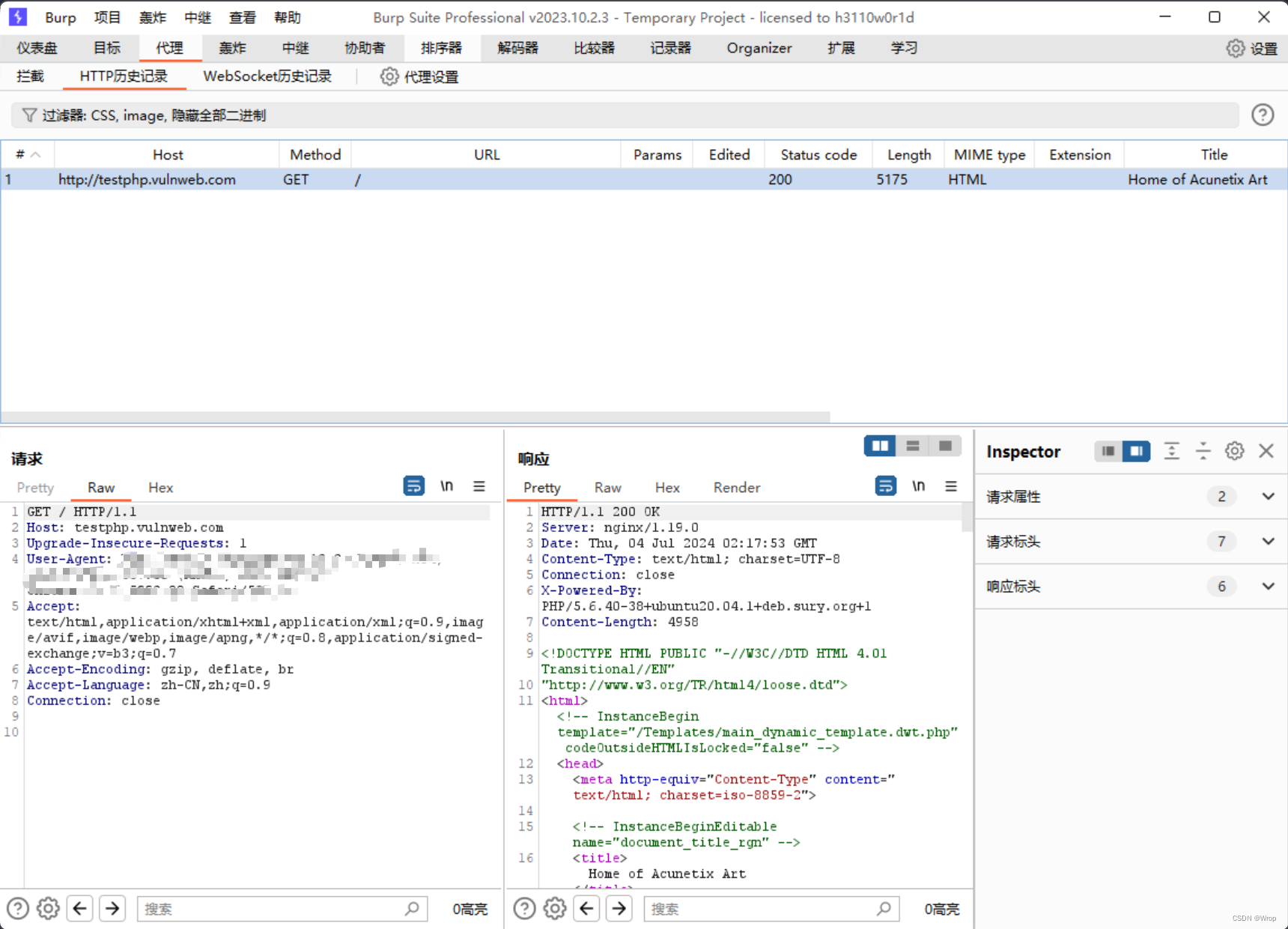Image resolution: width=1288 pixels, height=929 pixels.
Task: Switch to the Organizer tab
Action: coord(759,49)
